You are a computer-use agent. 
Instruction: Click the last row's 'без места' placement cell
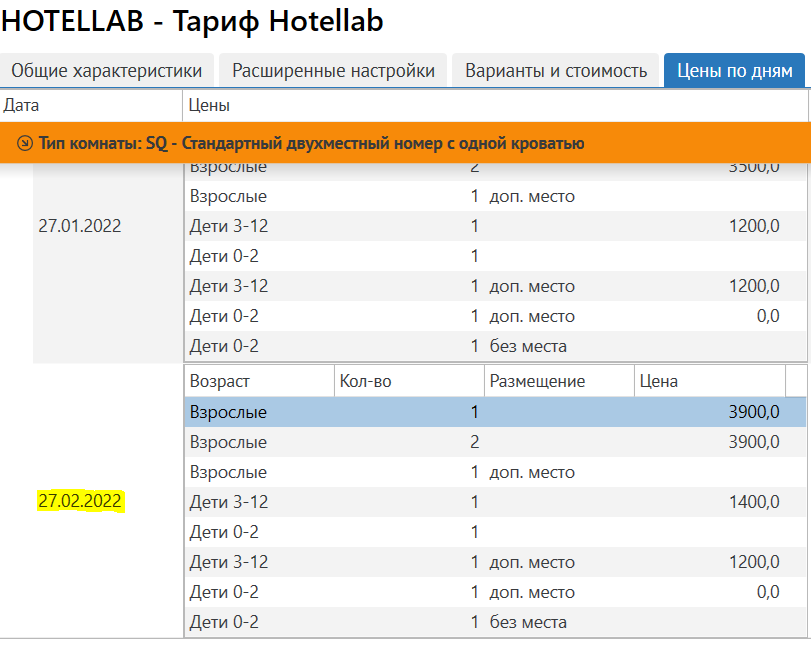click(528, 622)
